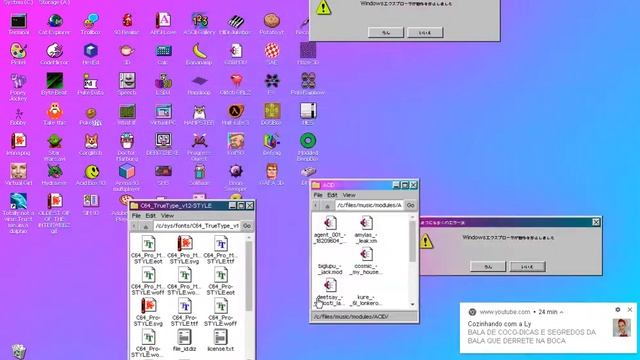The width and height of the screenshot is (640, 360).
Task: Open the Terminal desktop icon
Action: [x=18, y=24]
